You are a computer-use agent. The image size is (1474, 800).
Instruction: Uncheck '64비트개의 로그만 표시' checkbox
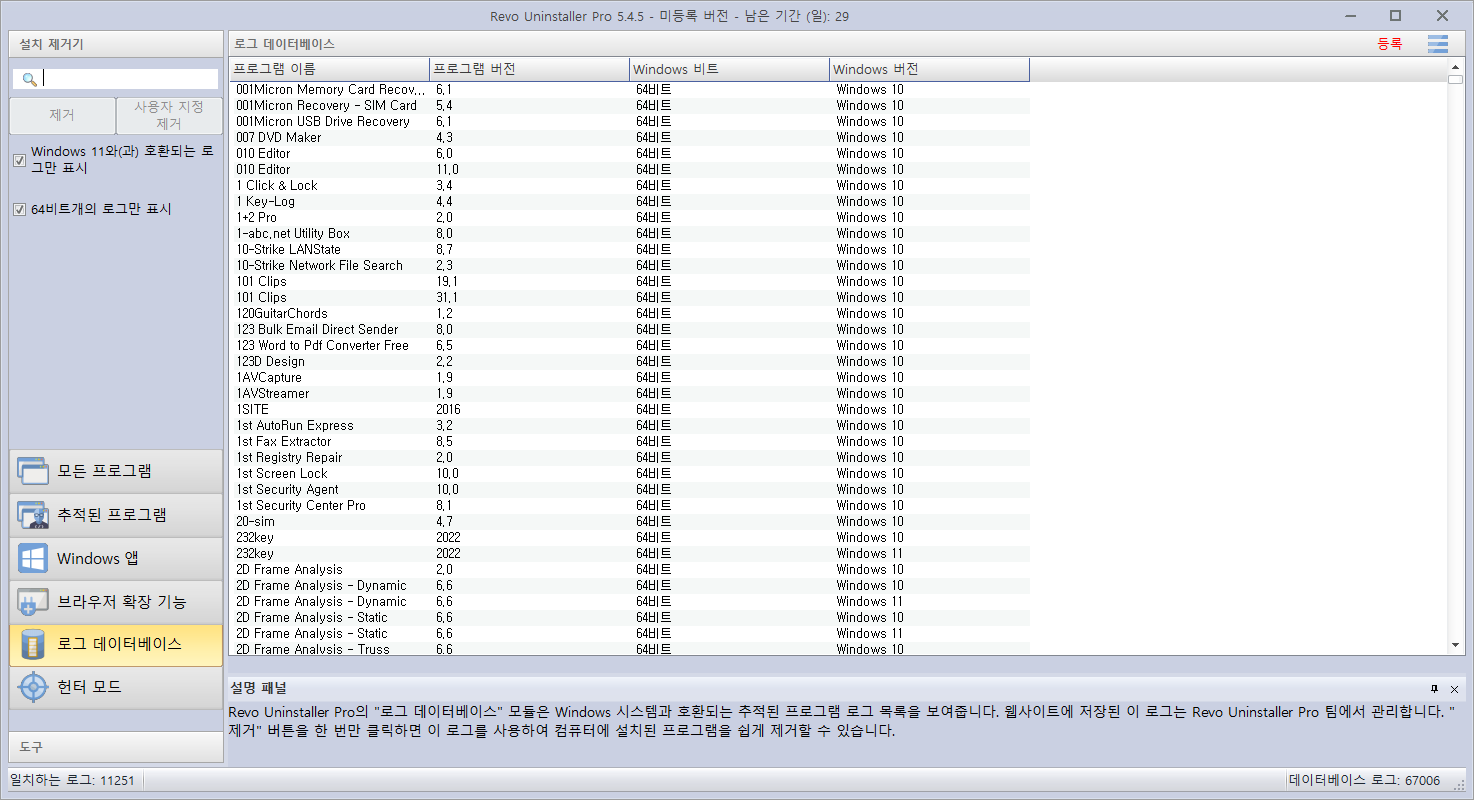(x=19, y=210)
